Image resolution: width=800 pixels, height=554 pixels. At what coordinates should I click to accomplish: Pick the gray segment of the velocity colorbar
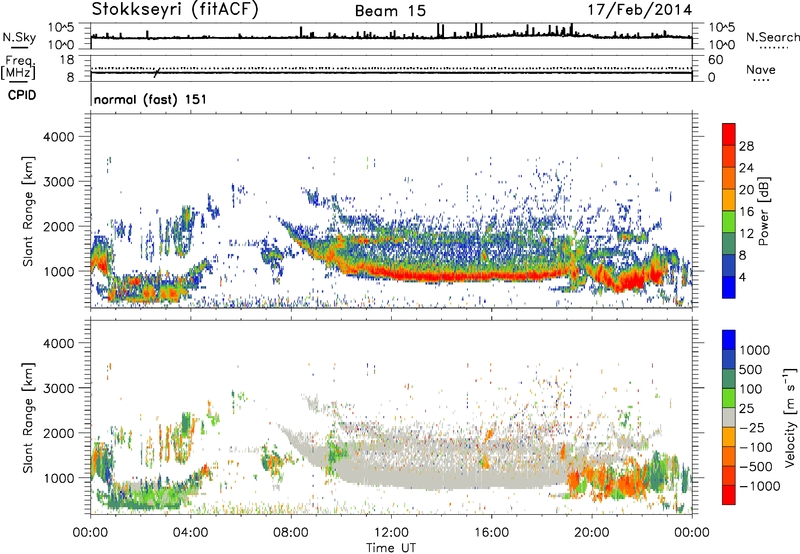[x=729, y=417]
